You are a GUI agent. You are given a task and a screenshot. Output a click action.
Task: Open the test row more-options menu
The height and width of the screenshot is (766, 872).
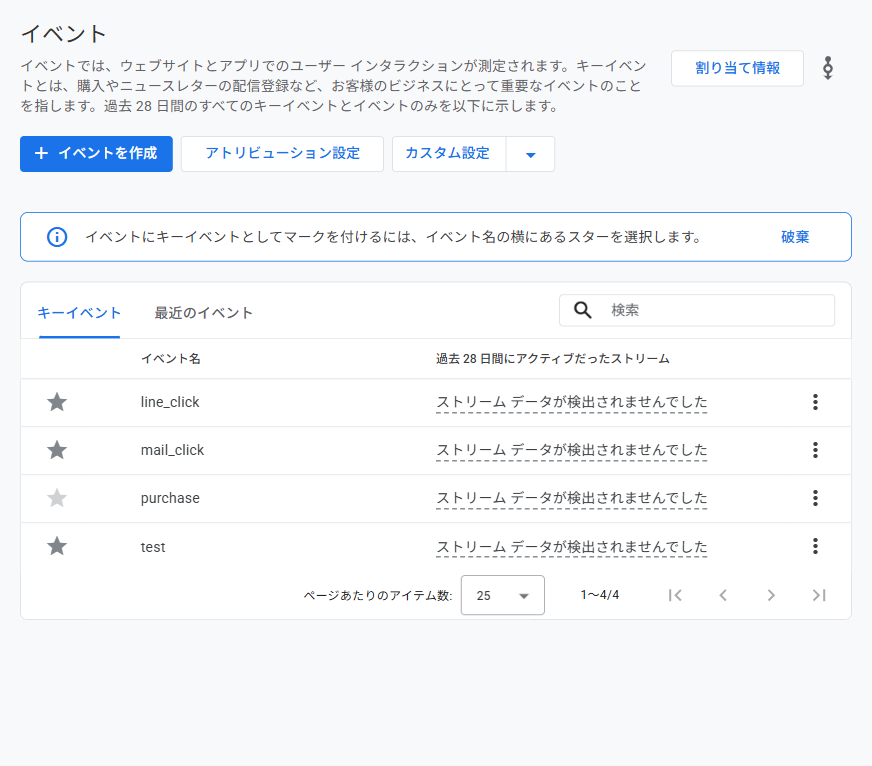point(815,546)
